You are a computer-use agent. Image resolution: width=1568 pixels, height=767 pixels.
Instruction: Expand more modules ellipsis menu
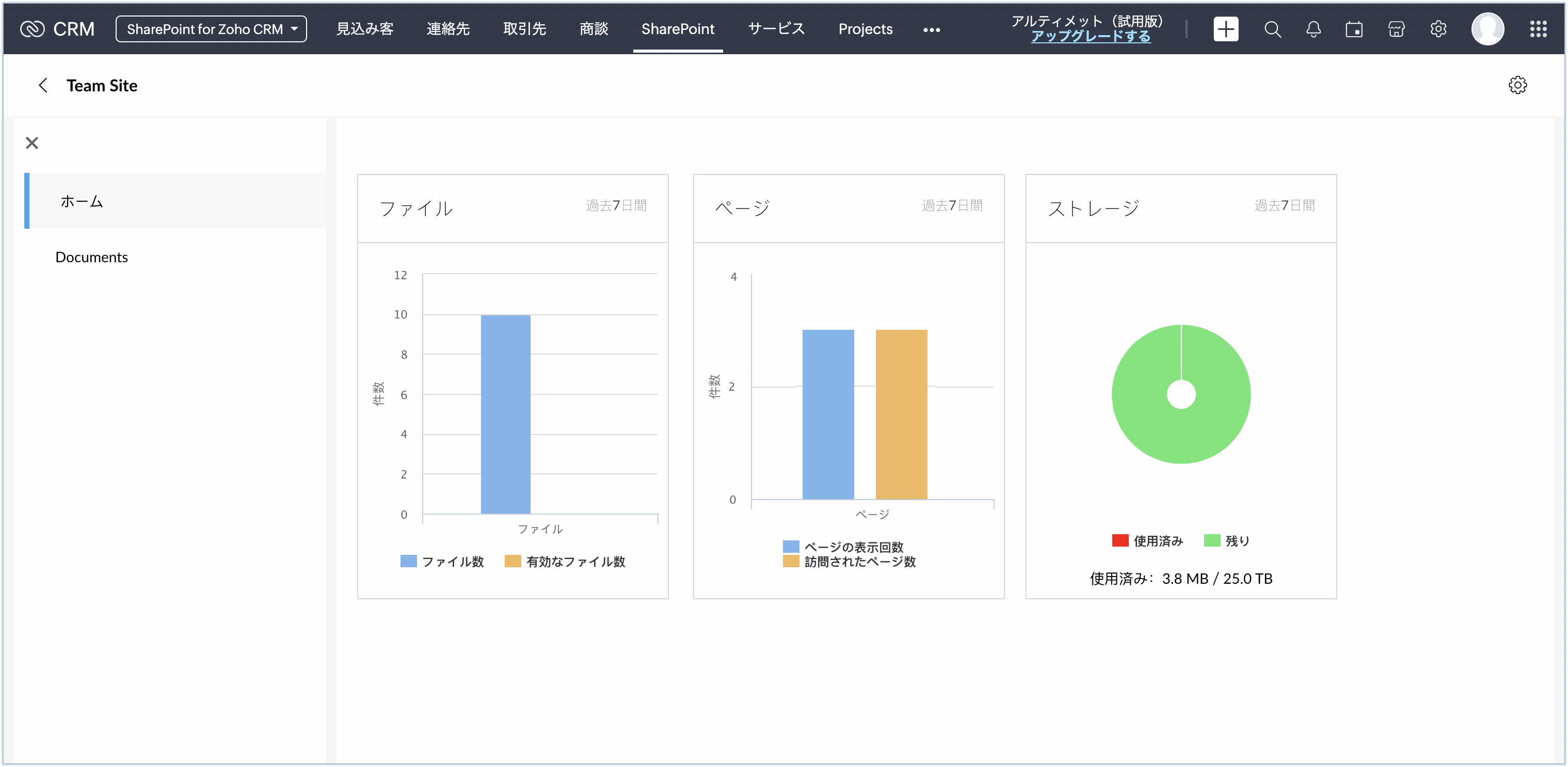point(931,29)
